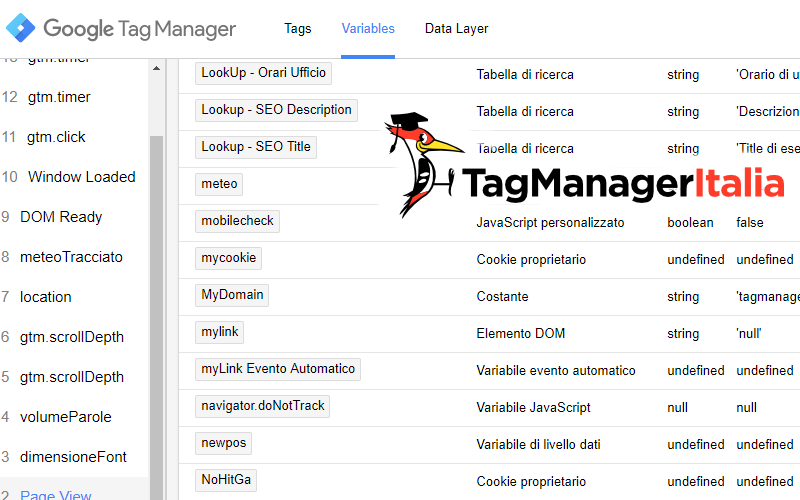The height and width of the screenshot is (500, 800).
Task: Click the Elemento DOM type text
Action: click(521, 333)
